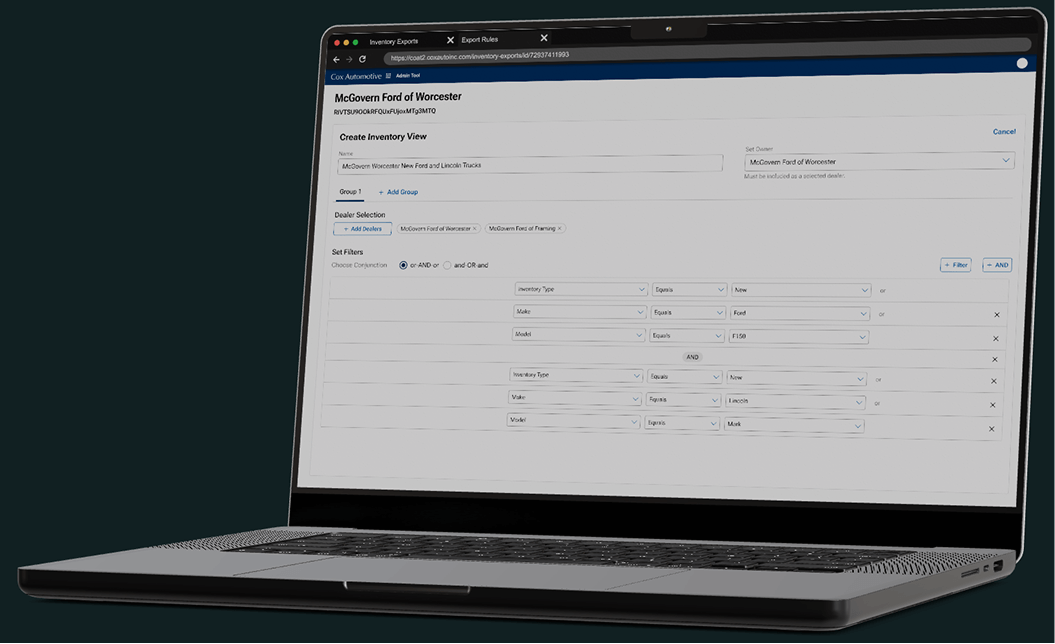Click the Admin Tool label in the header
The height and width of the screenshot is (644, 1055).
pyautogui.click(x=408, y=75)
